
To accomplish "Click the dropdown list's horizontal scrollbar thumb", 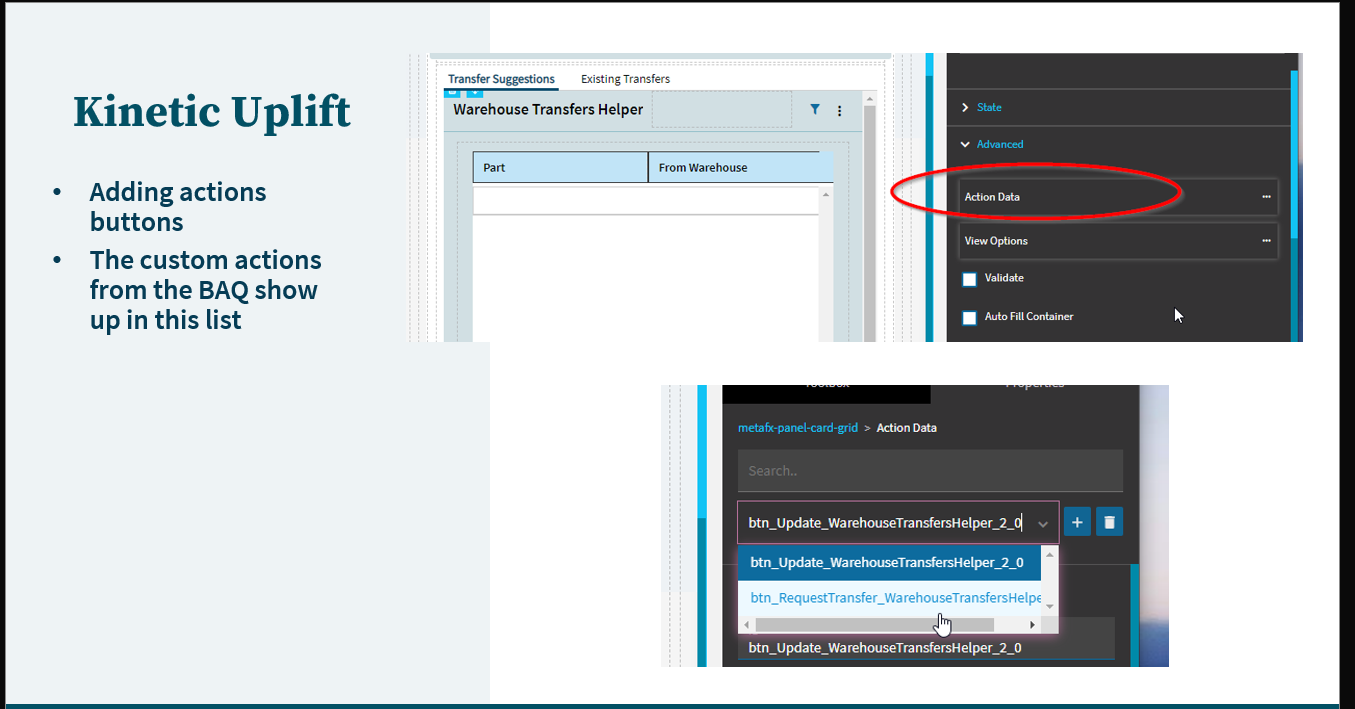I will tap(875, 625).
